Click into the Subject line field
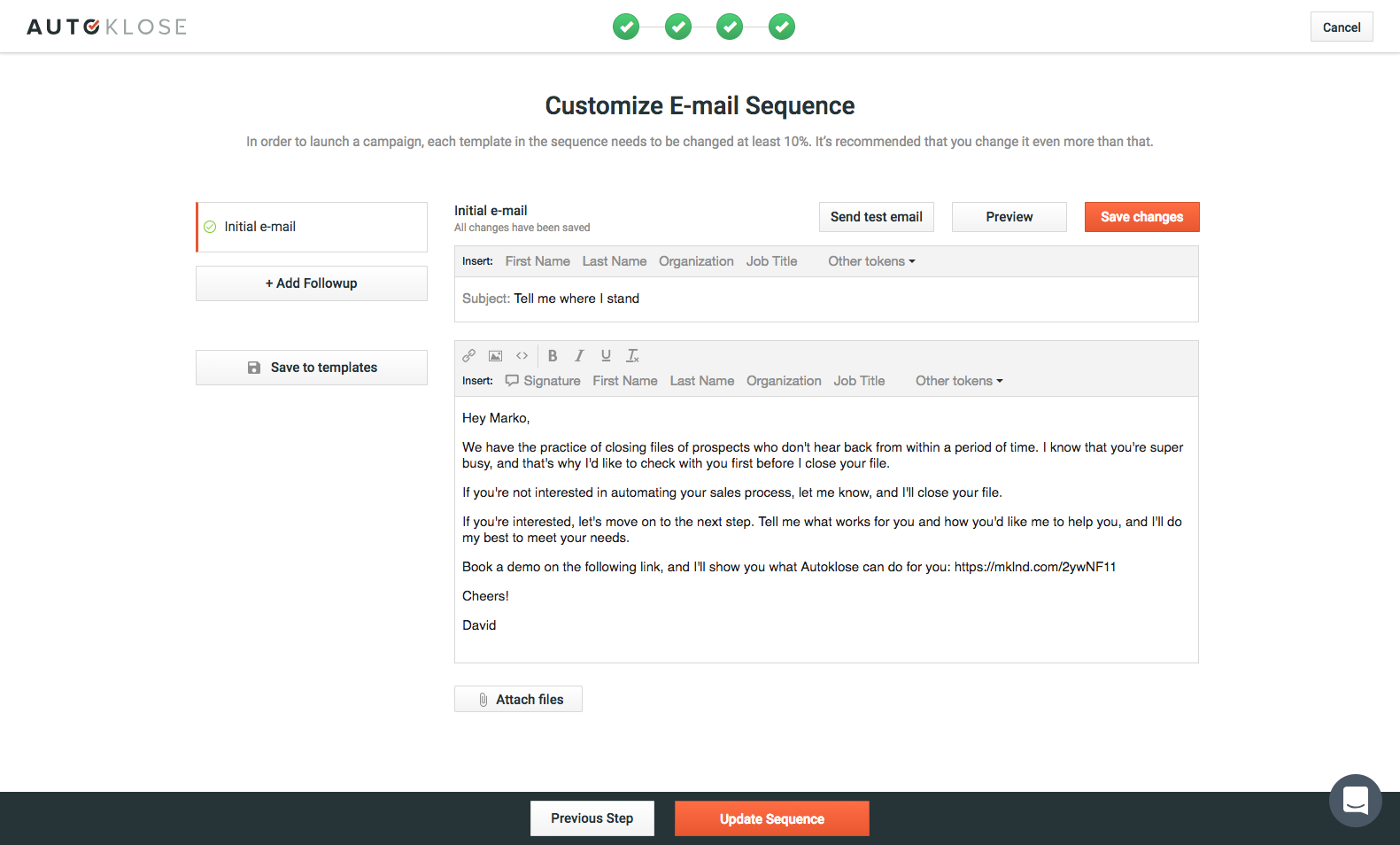Image resolution: width=1400 pixels, height=845 pixels. tap(826, 298)
